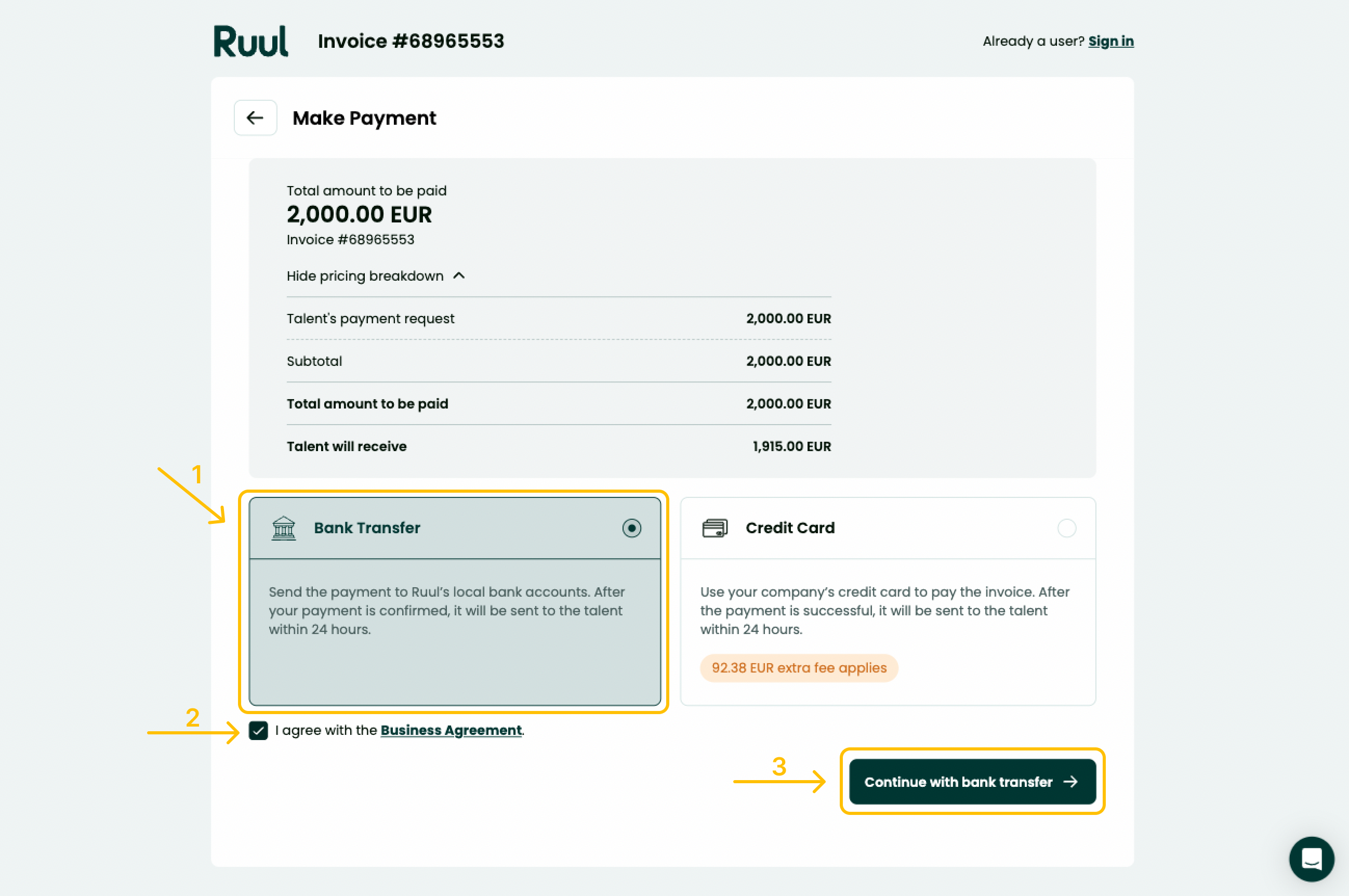Select the Credit Card radio button
1349x896 pixels.
(1066, 528)
